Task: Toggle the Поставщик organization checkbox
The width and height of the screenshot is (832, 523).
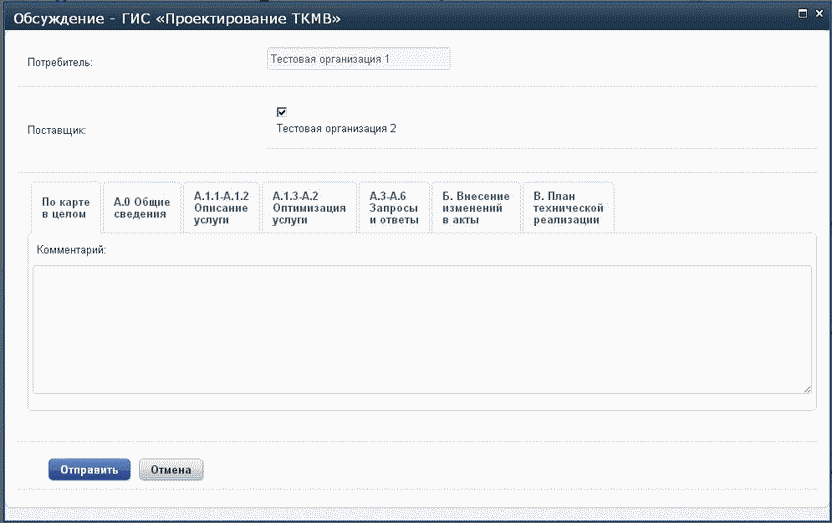Action: tap(281, 112)
